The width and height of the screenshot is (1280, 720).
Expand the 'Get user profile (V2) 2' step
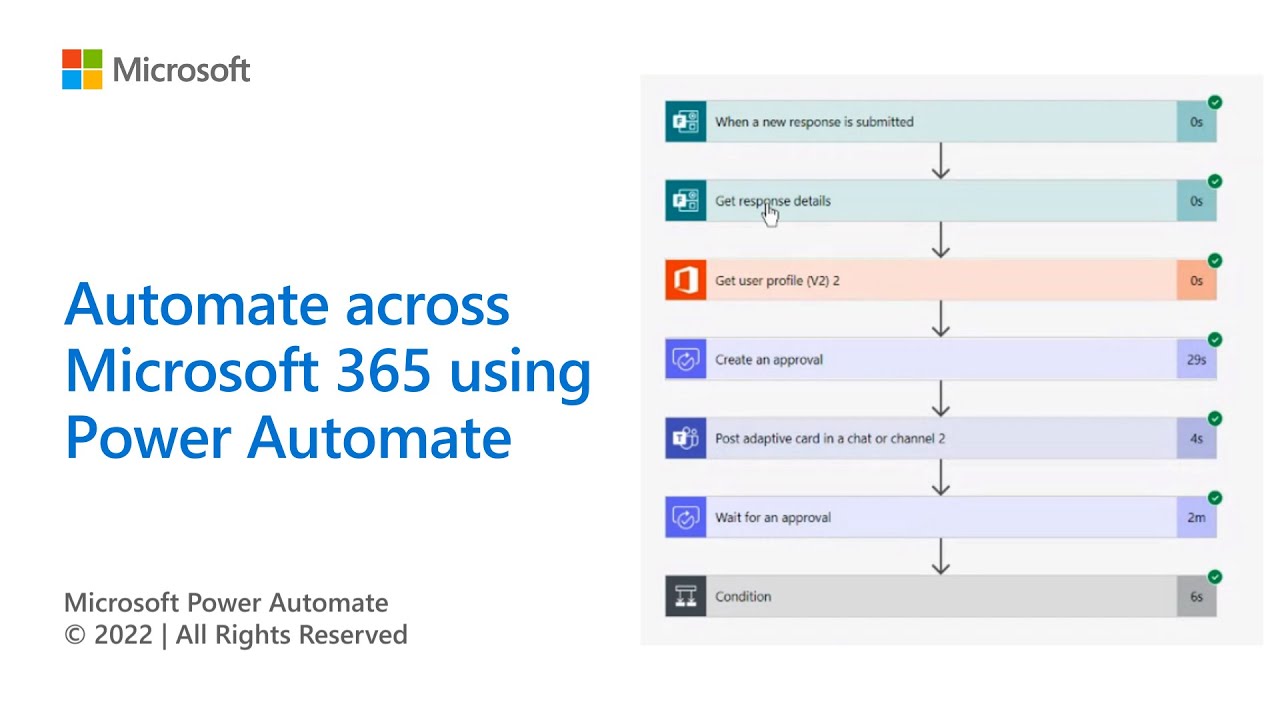[x=941, y=280]
